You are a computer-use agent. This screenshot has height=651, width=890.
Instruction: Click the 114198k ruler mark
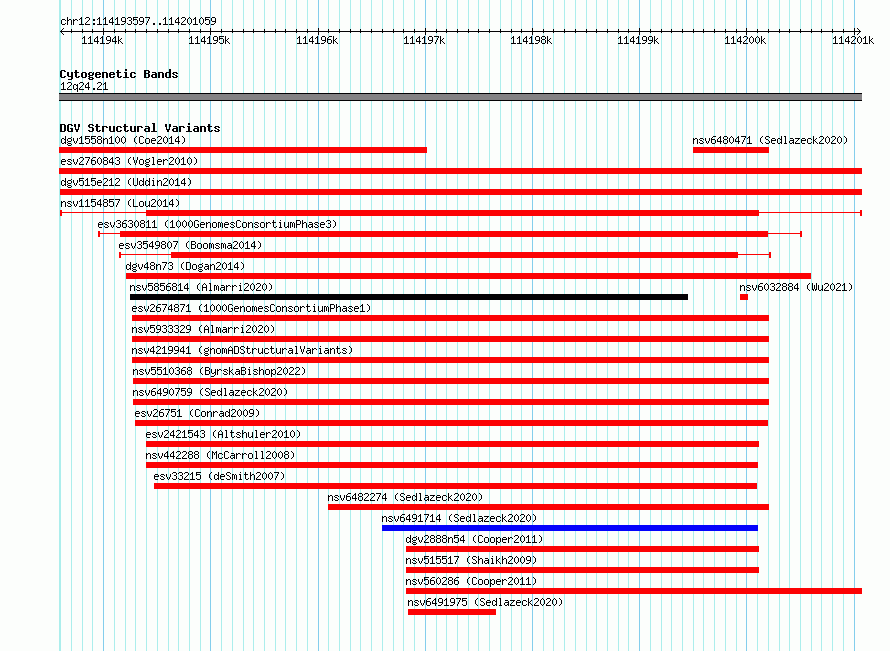pyautogui.click(x=531, y=40)
